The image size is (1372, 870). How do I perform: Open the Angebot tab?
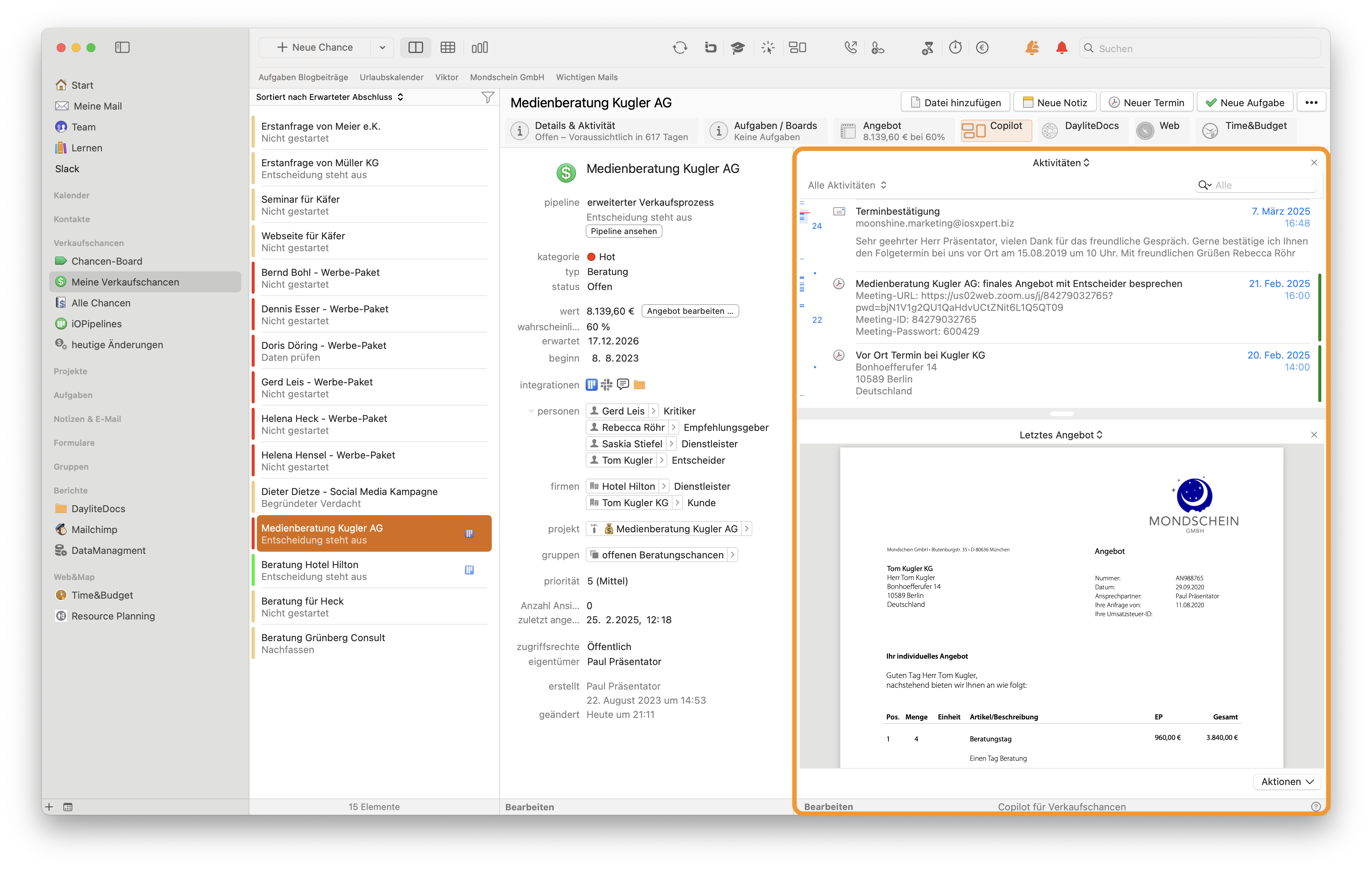[x=893, y=131]
